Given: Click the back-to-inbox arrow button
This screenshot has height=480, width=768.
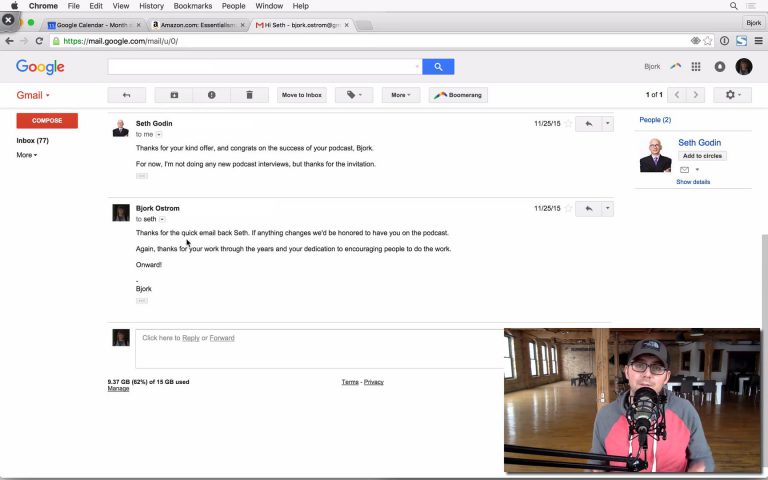Looking at the screenshot, I should click(126, 95).
